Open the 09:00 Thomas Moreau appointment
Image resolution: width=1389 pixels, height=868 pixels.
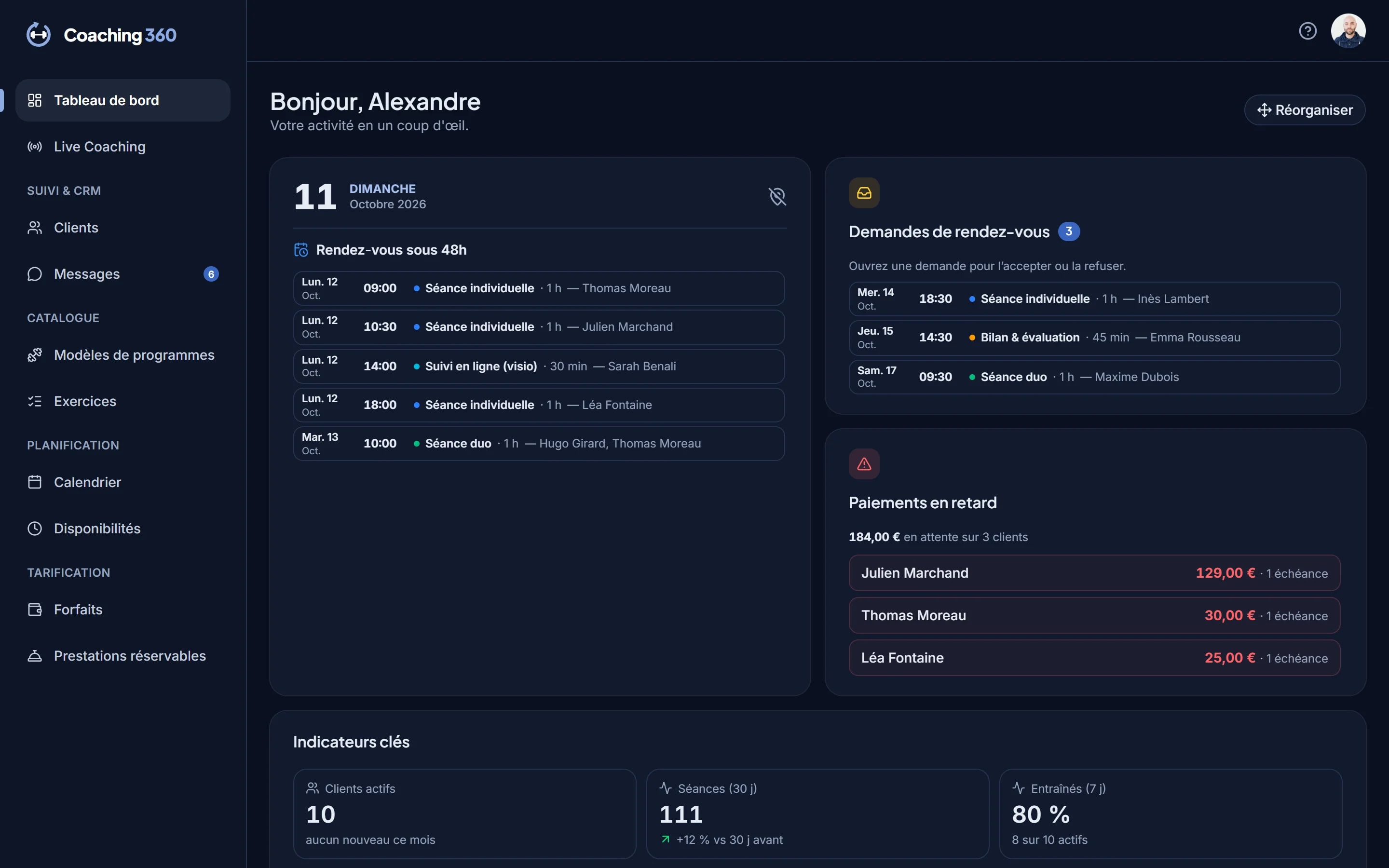click(539, 288)
